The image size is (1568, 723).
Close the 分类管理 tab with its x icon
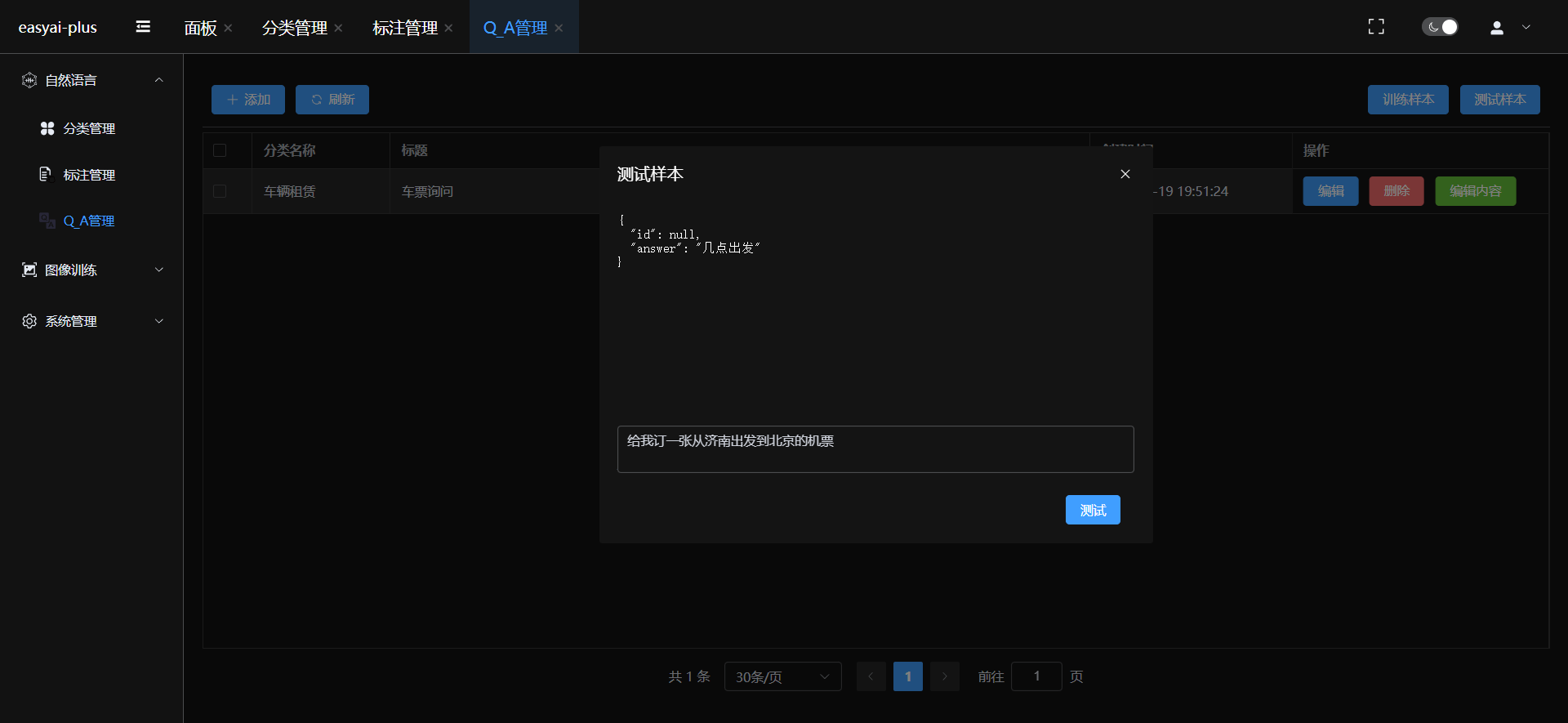[x=338, y=28]
